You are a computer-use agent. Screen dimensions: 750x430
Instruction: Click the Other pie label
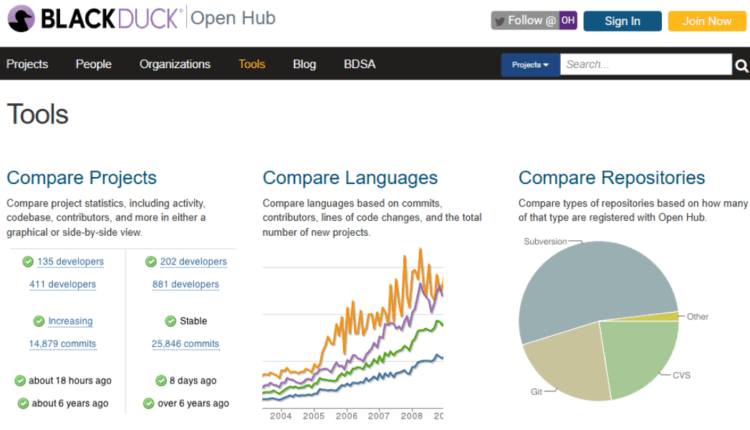(x=697, y=317)
